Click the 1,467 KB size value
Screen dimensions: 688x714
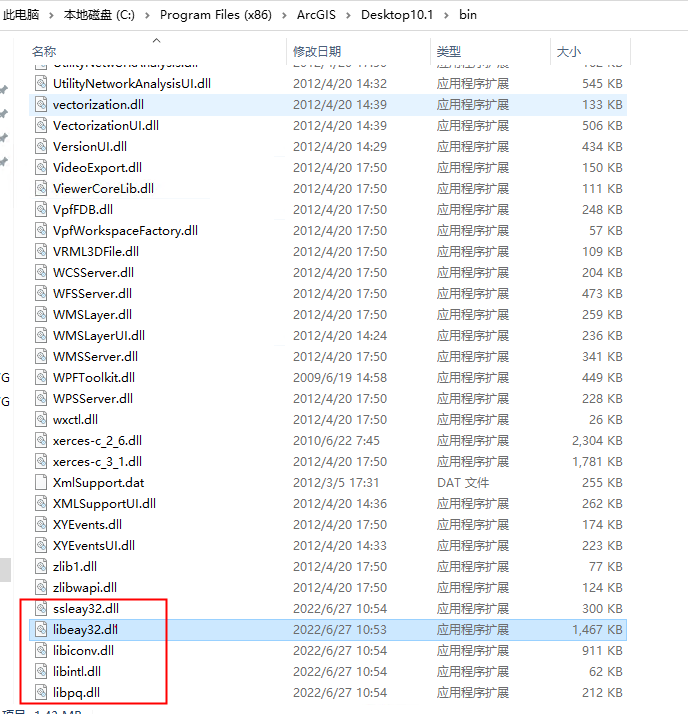pyautogui.click(x=597, y=629)
